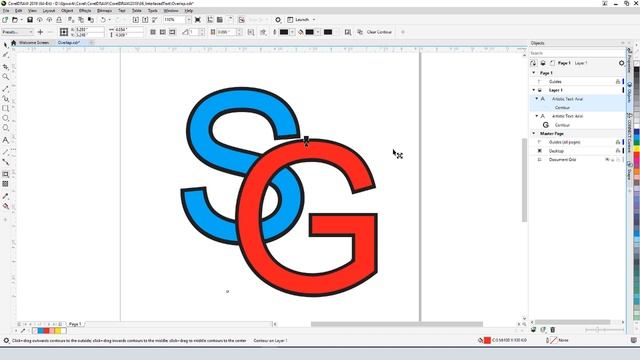Open Objects docker settings gear

pyautogui.click(x=621, y=63)
